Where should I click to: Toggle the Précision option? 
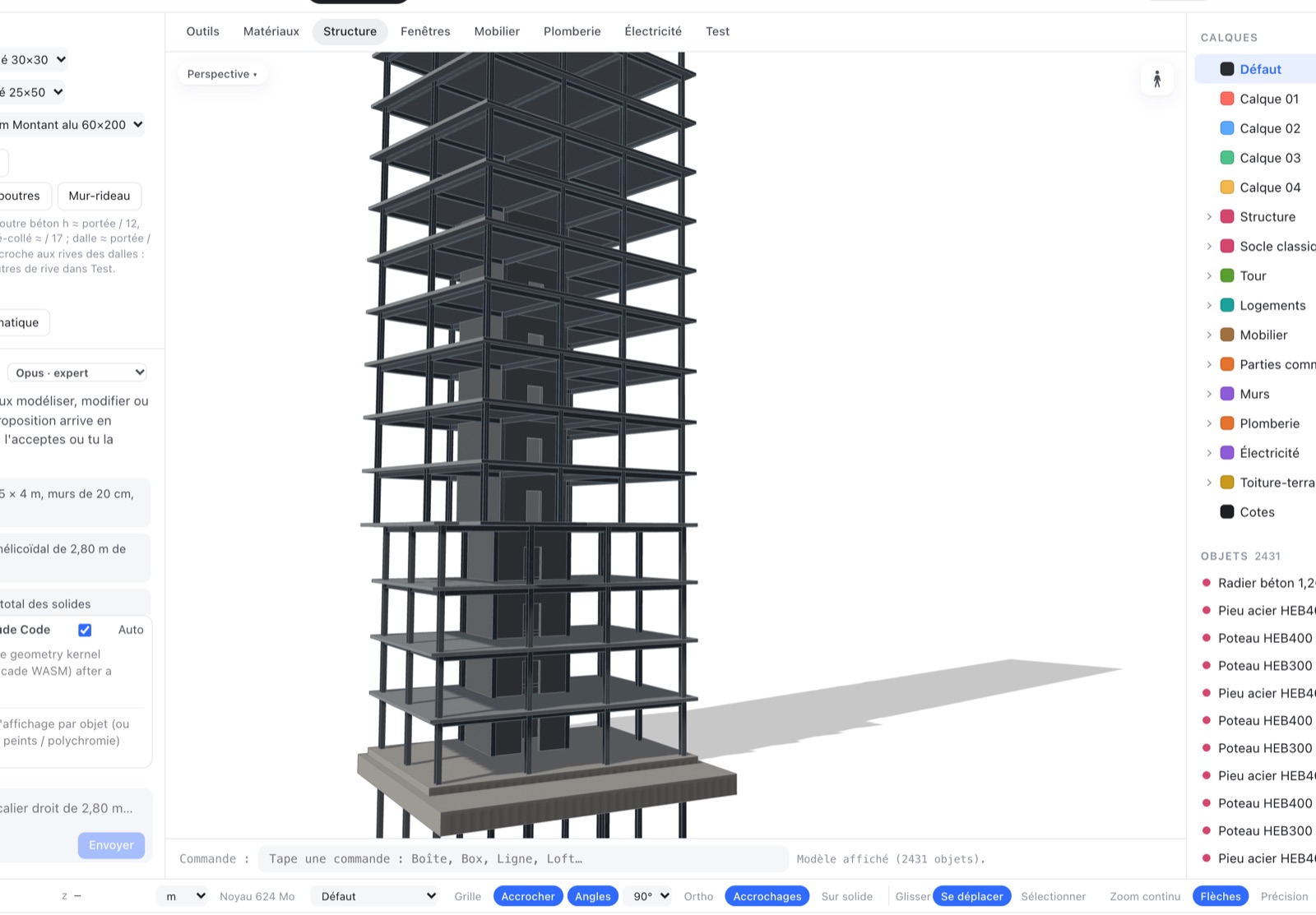1284,896
